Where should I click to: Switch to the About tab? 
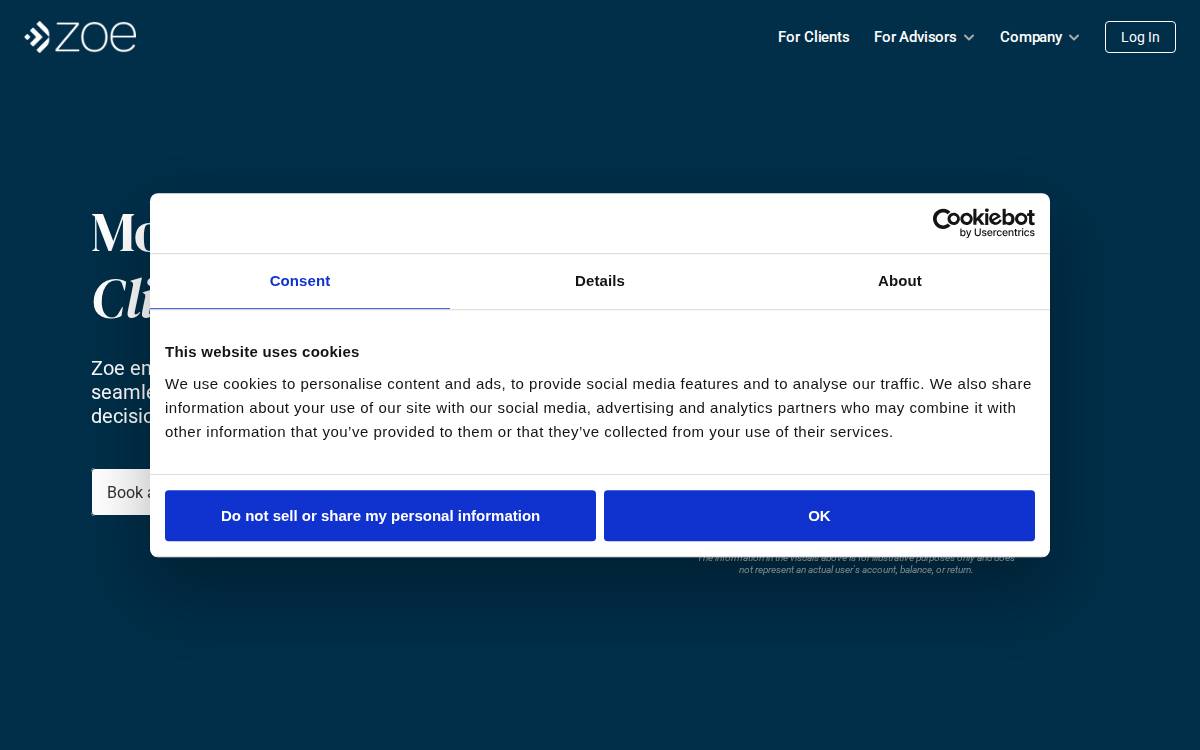[x=900, y=281]
